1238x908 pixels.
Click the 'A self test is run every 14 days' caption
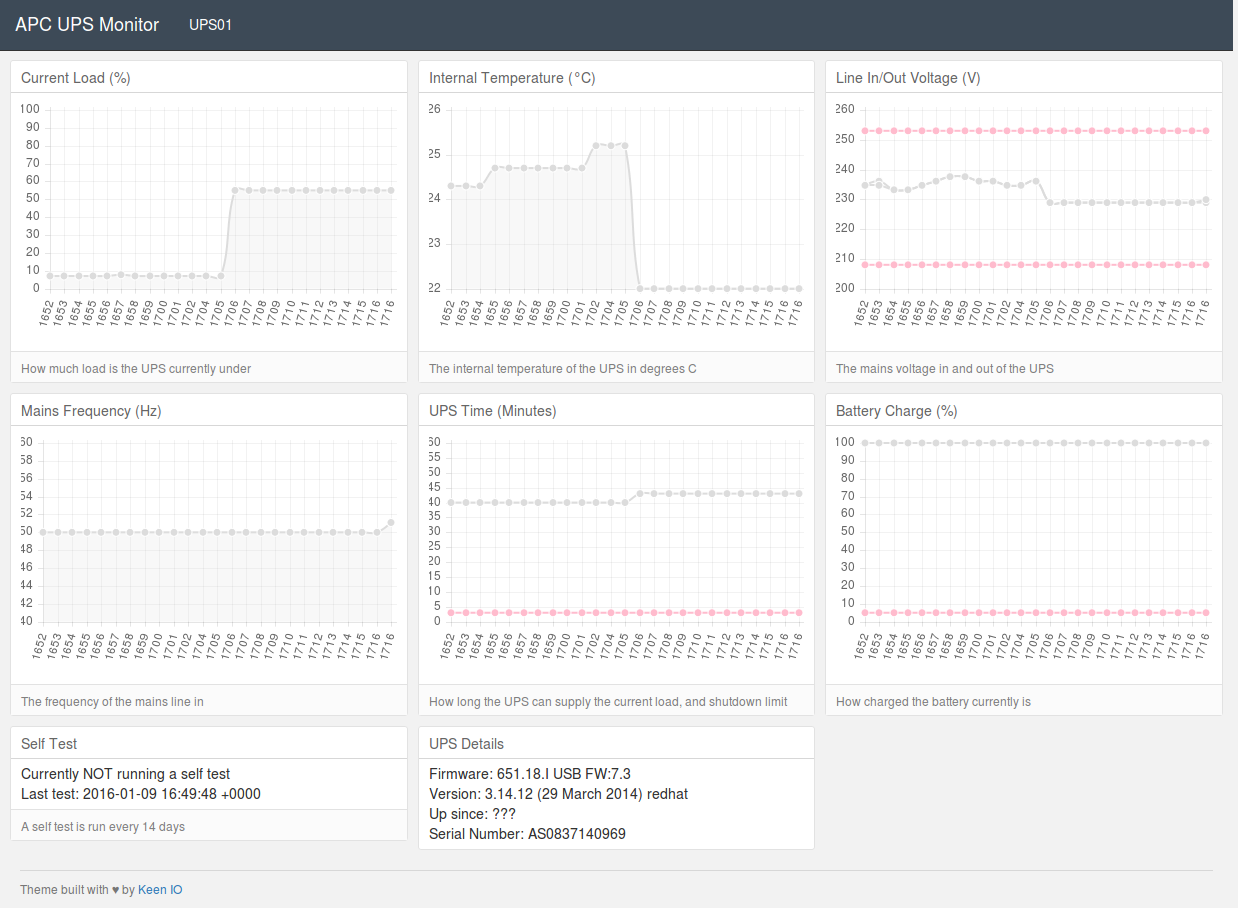[103, 827]
